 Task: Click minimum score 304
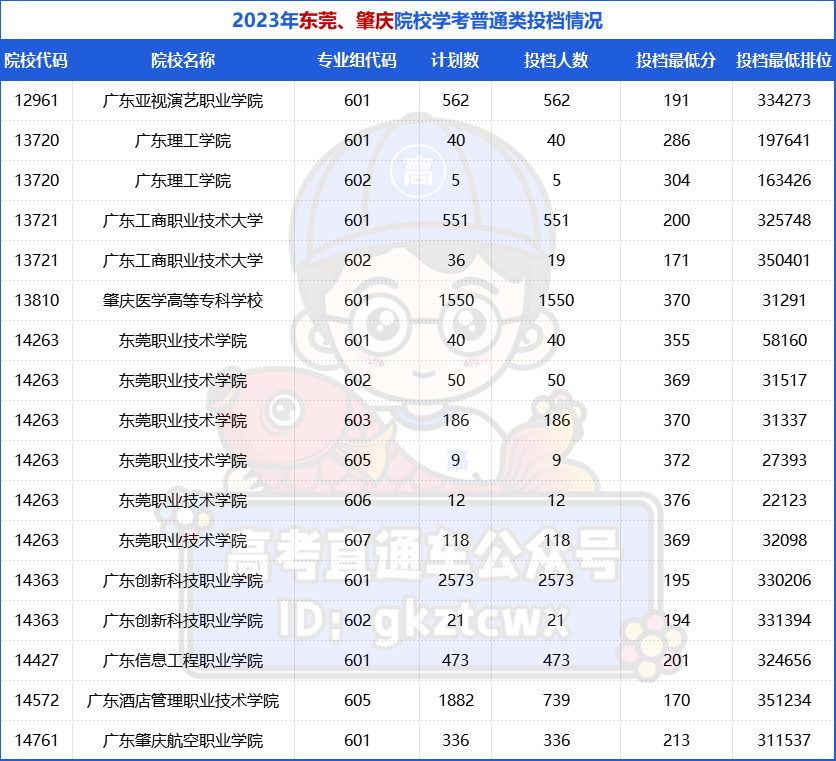676,180
